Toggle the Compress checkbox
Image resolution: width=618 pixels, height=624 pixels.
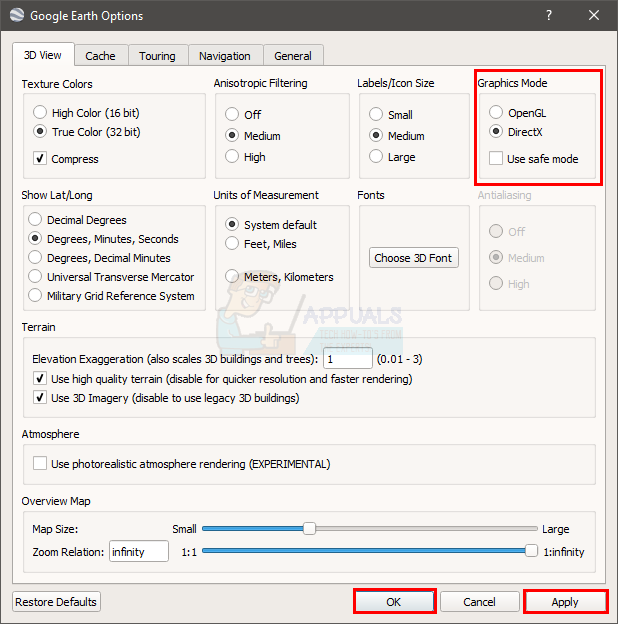[x=40, y=158]
